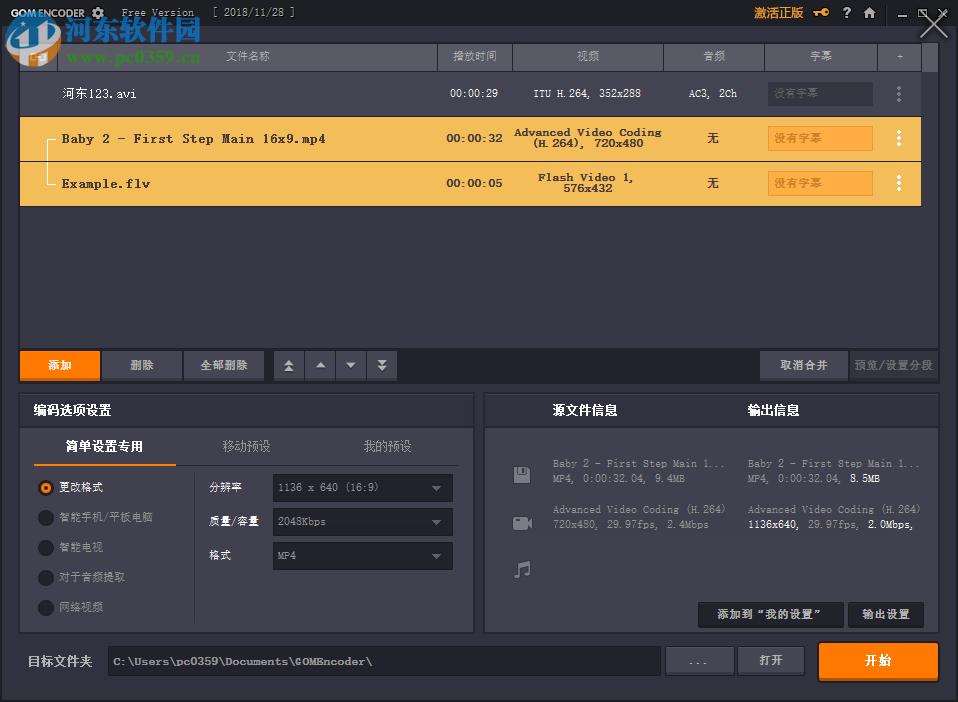
Task: Click the key icon near 激活正版
Action: click(822, 13)
